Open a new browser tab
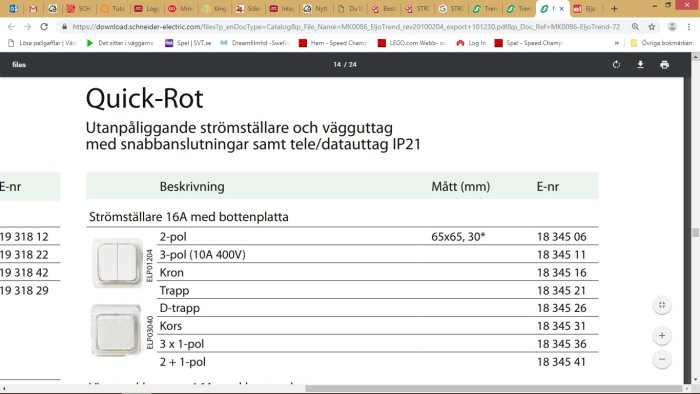Viewport: 700px width, 394px height. 614,8
